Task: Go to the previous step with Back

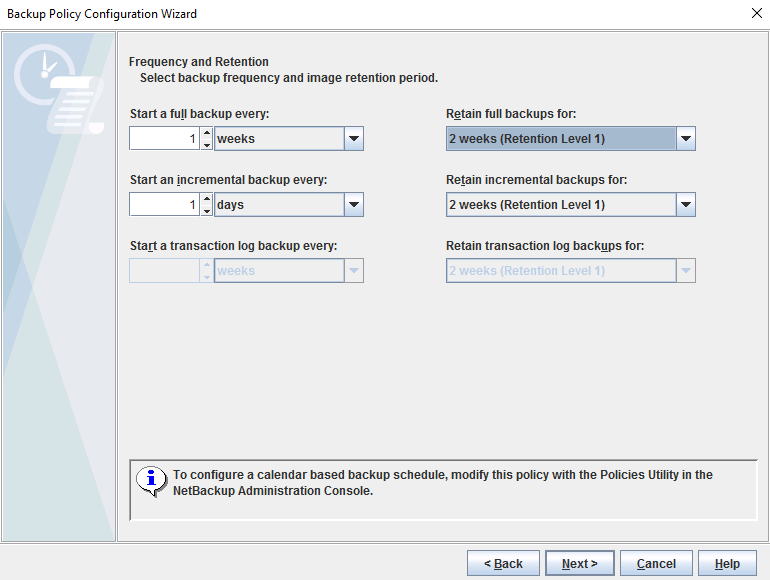Action: 503,564
